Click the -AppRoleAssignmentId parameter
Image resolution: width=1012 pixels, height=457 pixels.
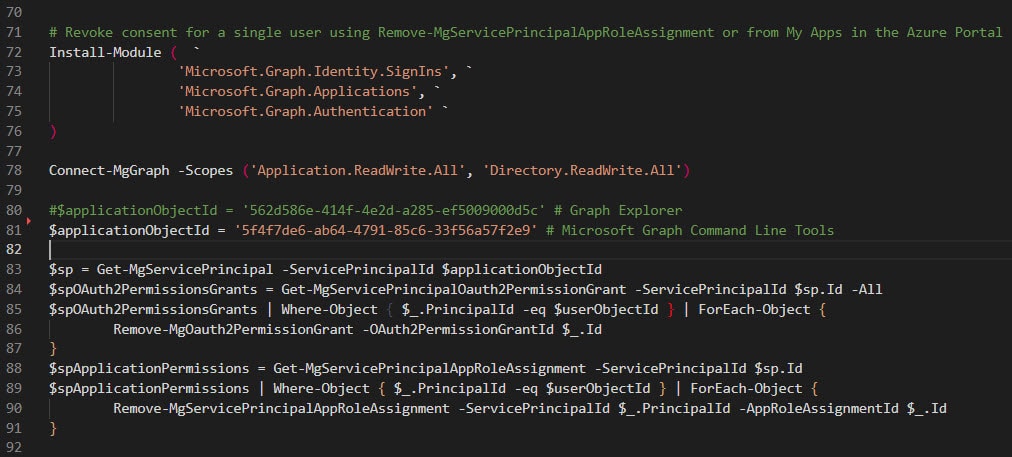pyautogui.click(x=819, y=408)
